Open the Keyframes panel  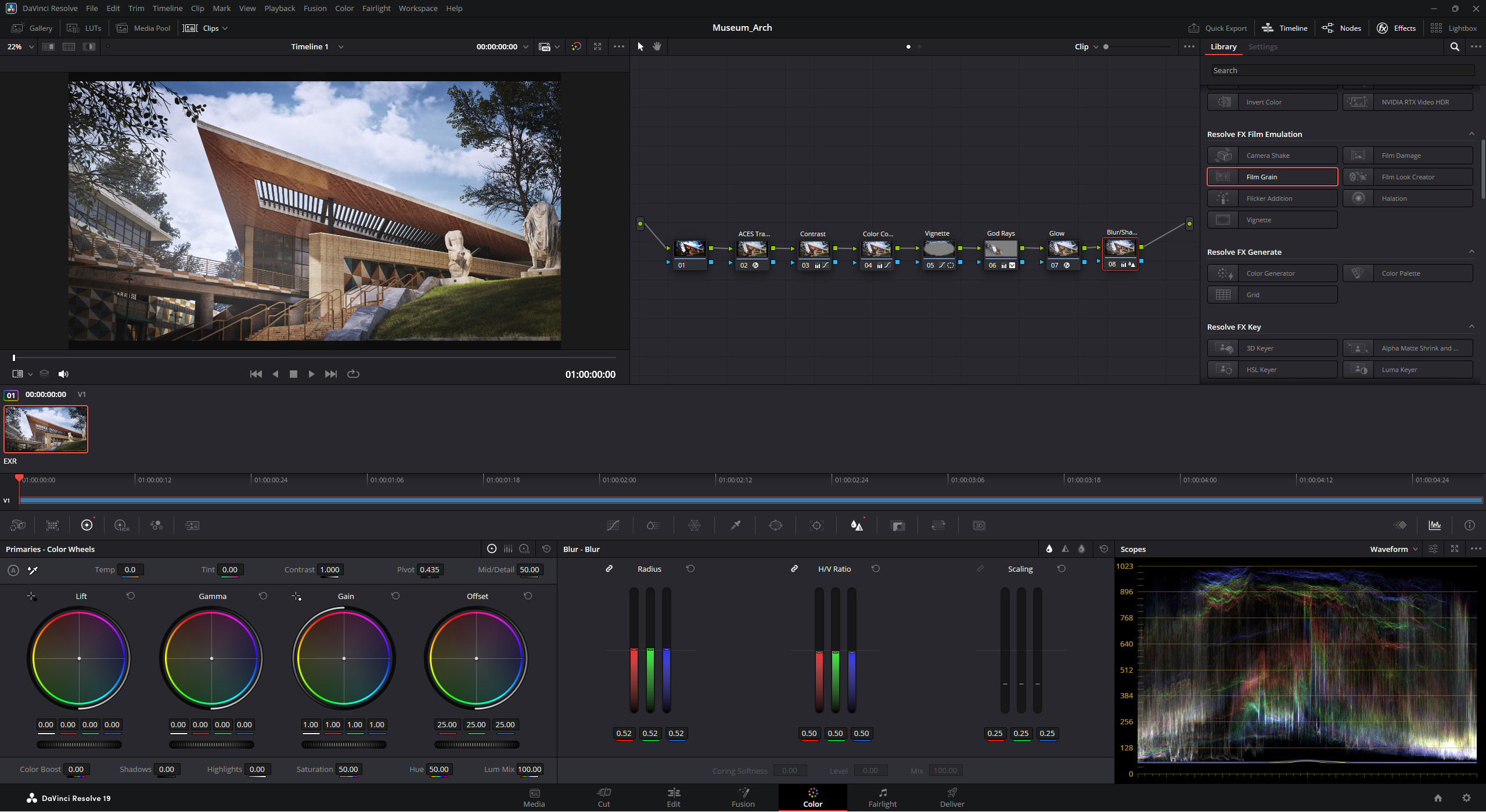pyautogui.click(x=1400, y=525)
